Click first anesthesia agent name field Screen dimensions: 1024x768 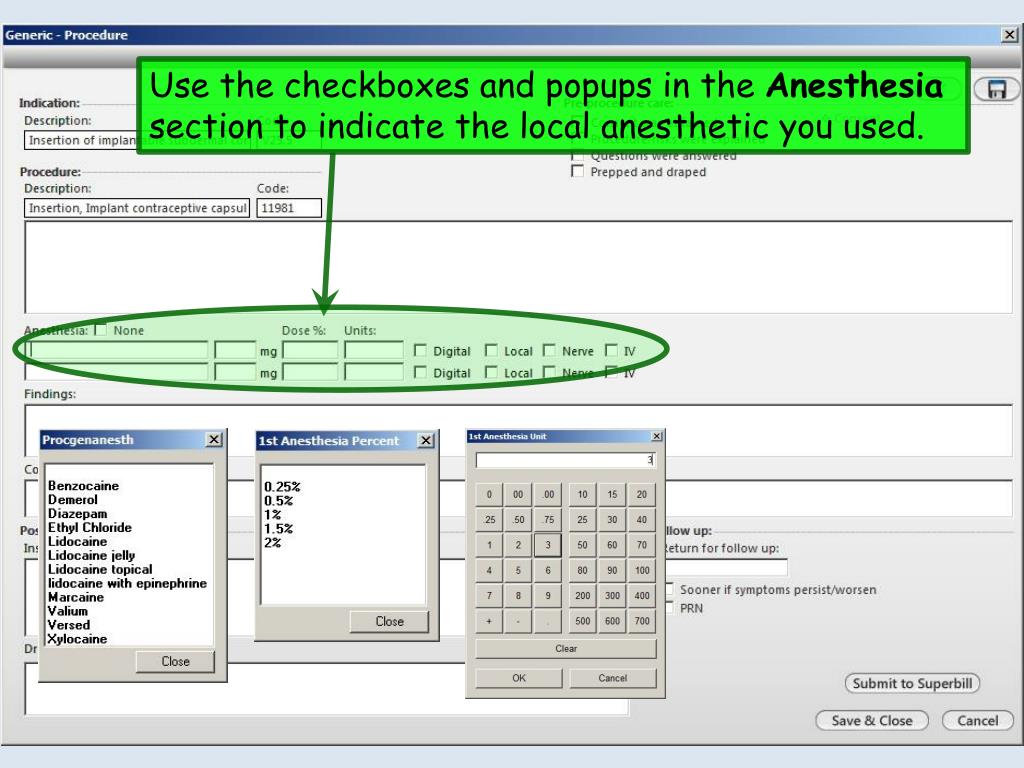116,351
